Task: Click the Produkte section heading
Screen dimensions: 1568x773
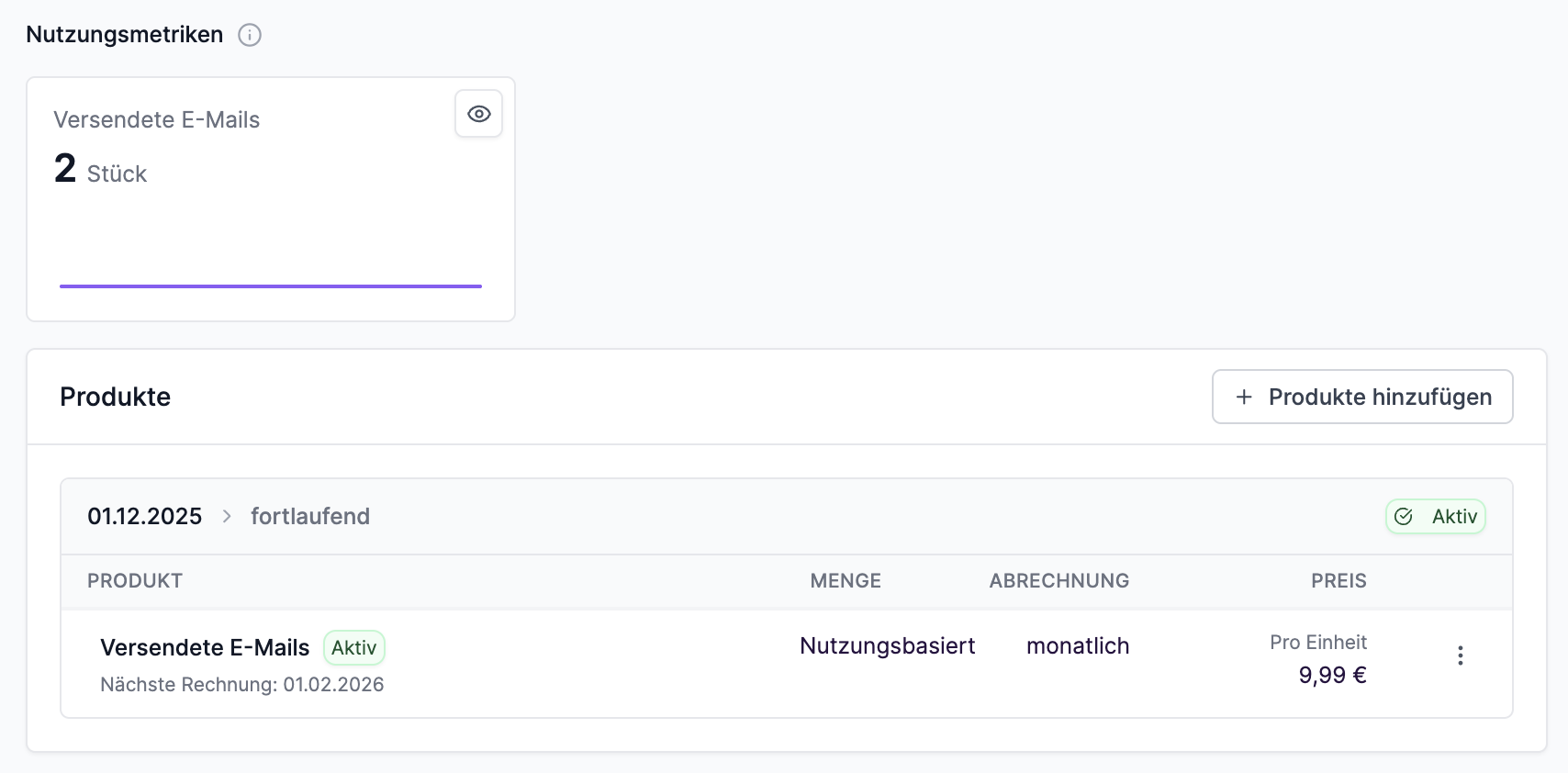Action: [x=116, y=397]
